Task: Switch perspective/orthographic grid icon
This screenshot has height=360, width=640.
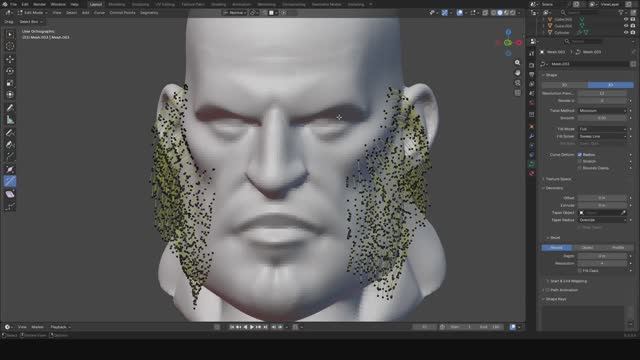Action: [517, 93]
